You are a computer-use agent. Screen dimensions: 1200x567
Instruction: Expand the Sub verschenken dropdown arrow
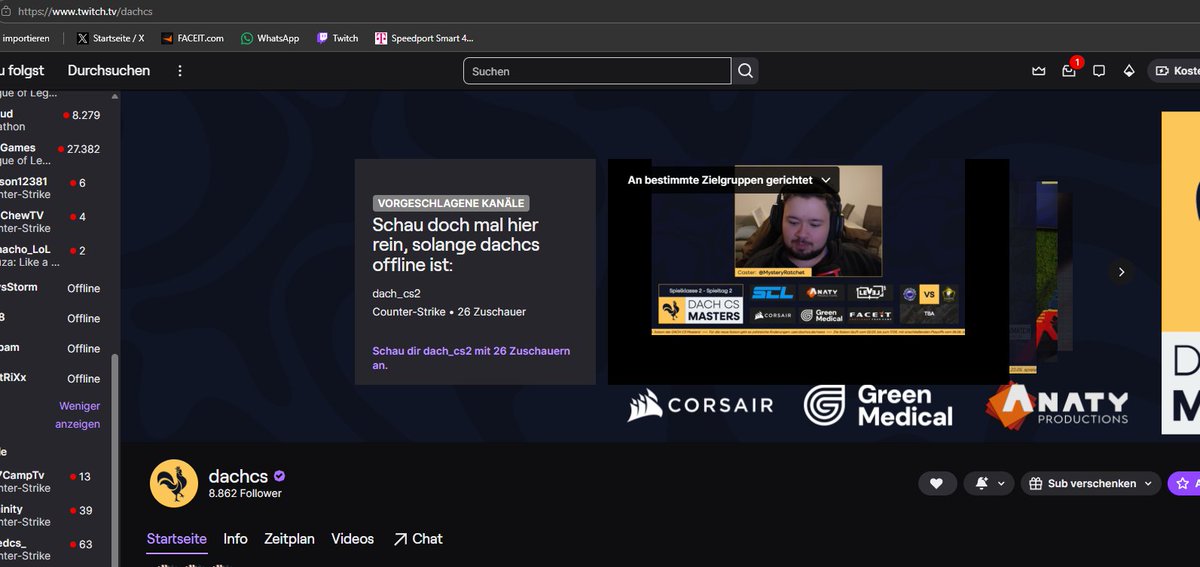1148,483
